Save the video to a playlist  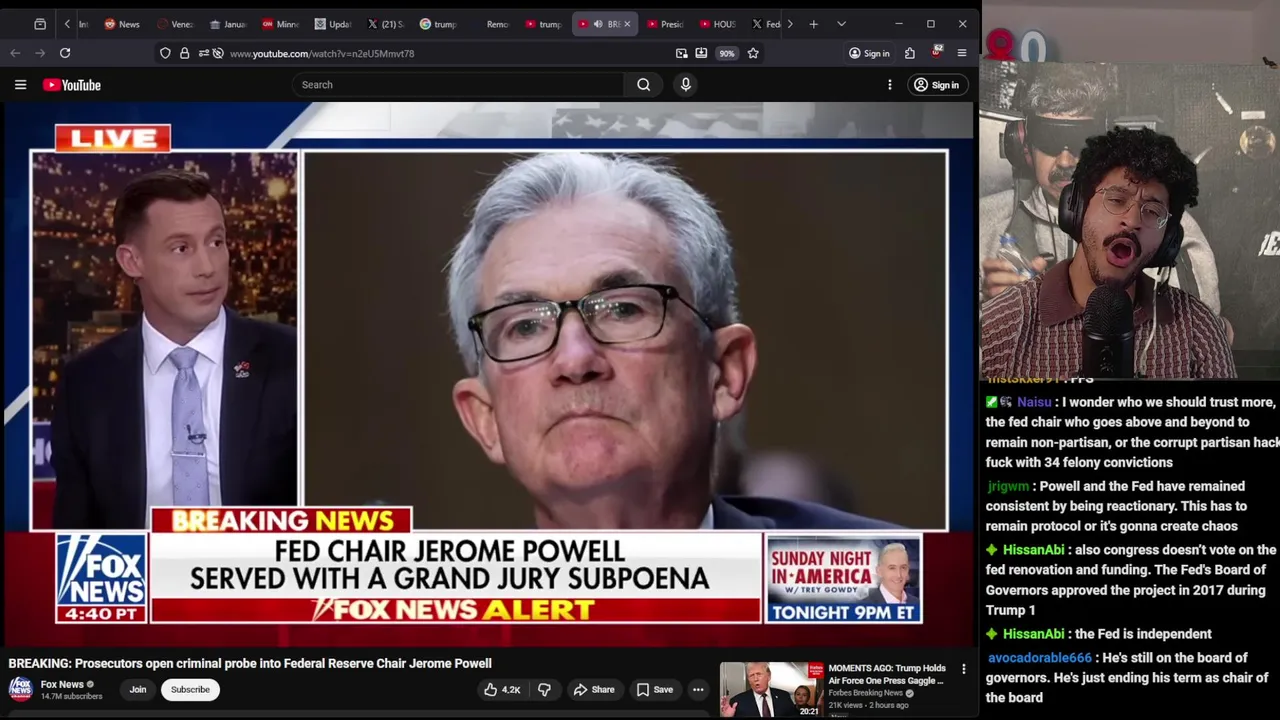click(x=655, y=689)
